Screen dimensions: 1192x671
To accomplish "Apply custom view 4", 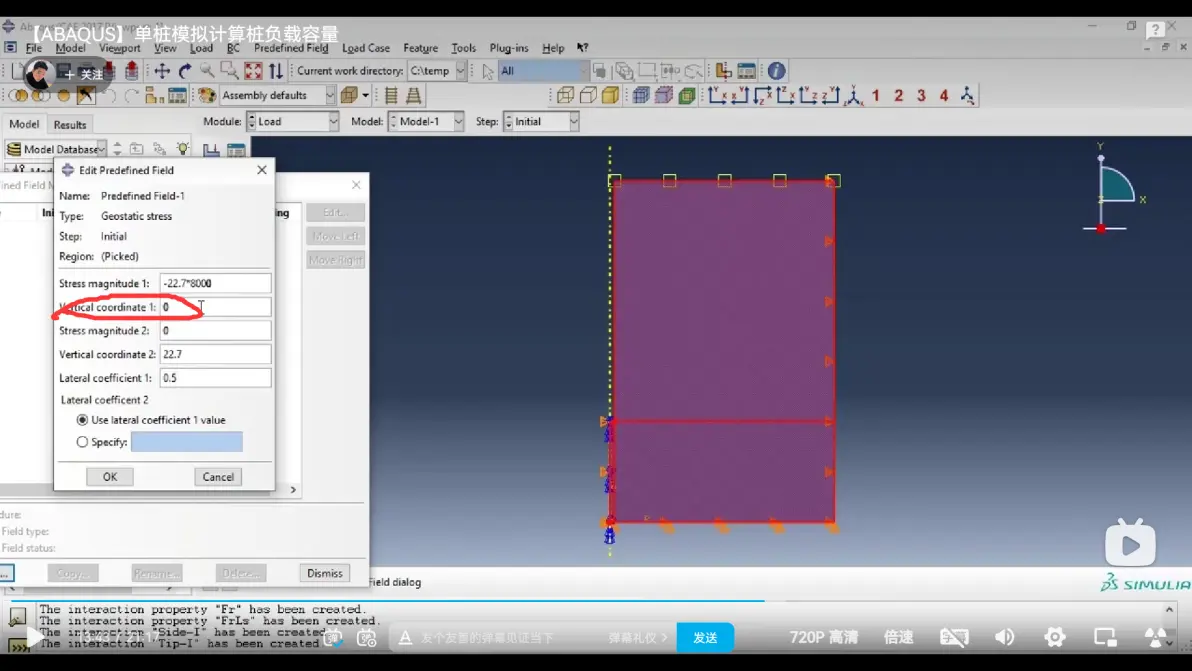I will (944, 95).
